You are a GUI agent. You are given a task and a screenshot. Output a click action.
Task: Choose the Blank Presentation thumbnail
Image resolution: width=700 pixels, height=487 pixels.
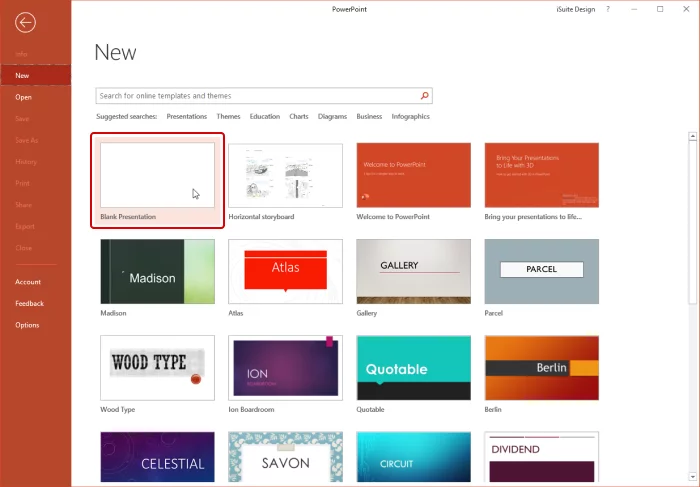[158, 175]
